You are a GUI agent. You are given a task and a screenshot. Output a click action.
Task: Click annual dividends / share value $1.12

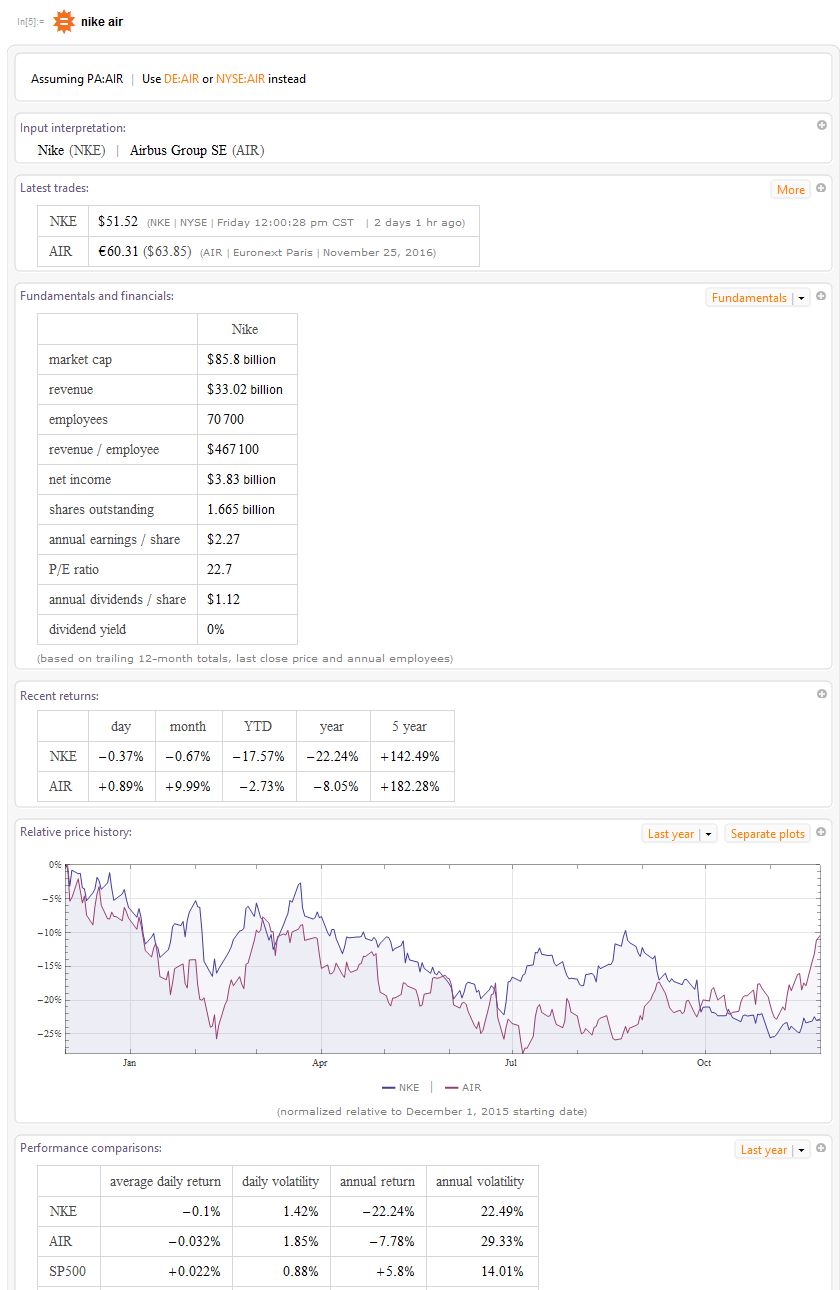pyautogui.click(x=223, y=599)
